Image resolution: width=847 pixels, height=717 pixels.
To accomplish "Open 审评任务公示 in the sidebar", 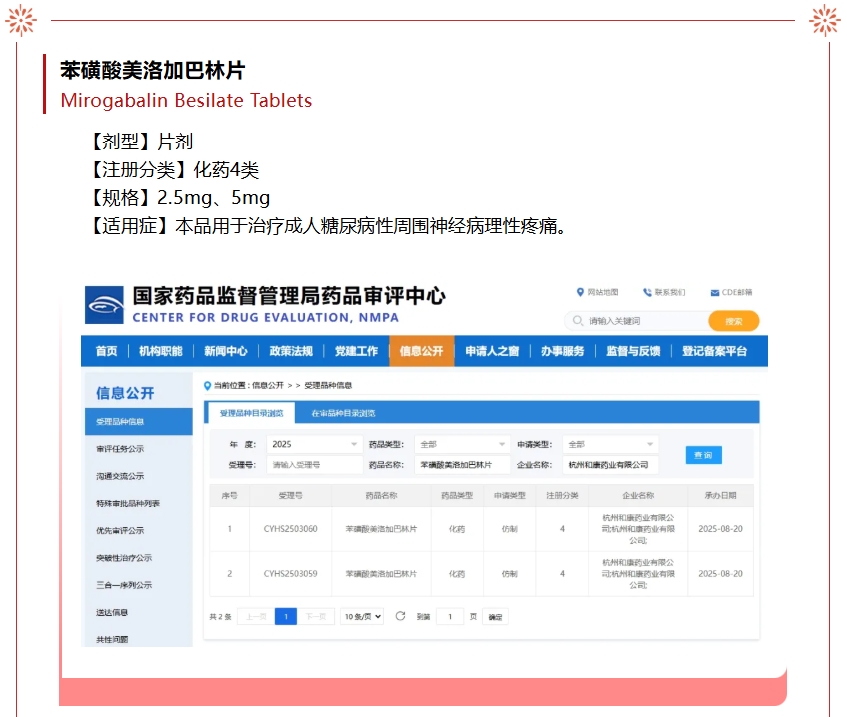I will [x=120, y=449].
